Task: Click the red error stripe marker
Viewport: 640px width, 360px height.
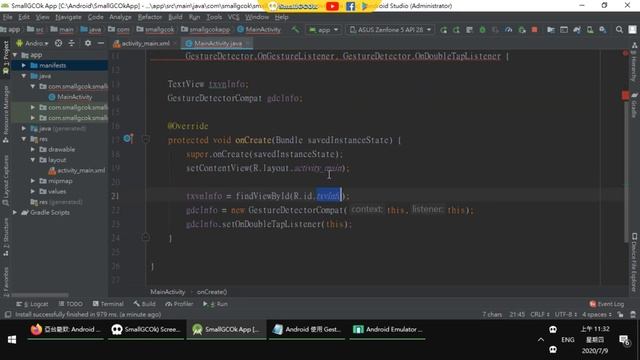Action: [625, 96]
